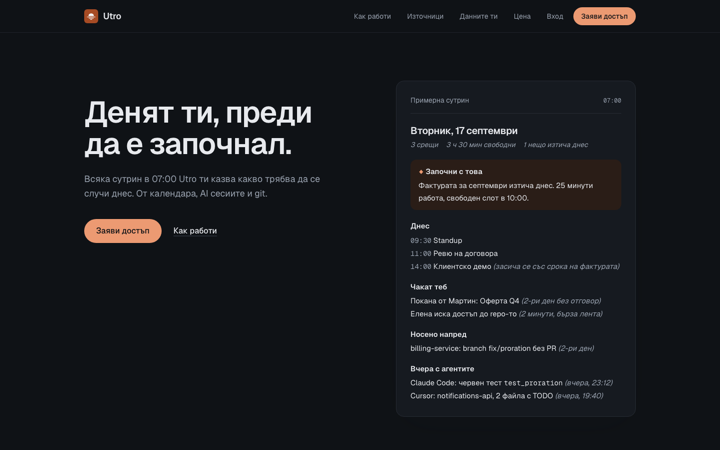Select the Вторник, 17 септември heading
Image resolution: width=720 pixels, height=450 pixels.
point(464,131)
